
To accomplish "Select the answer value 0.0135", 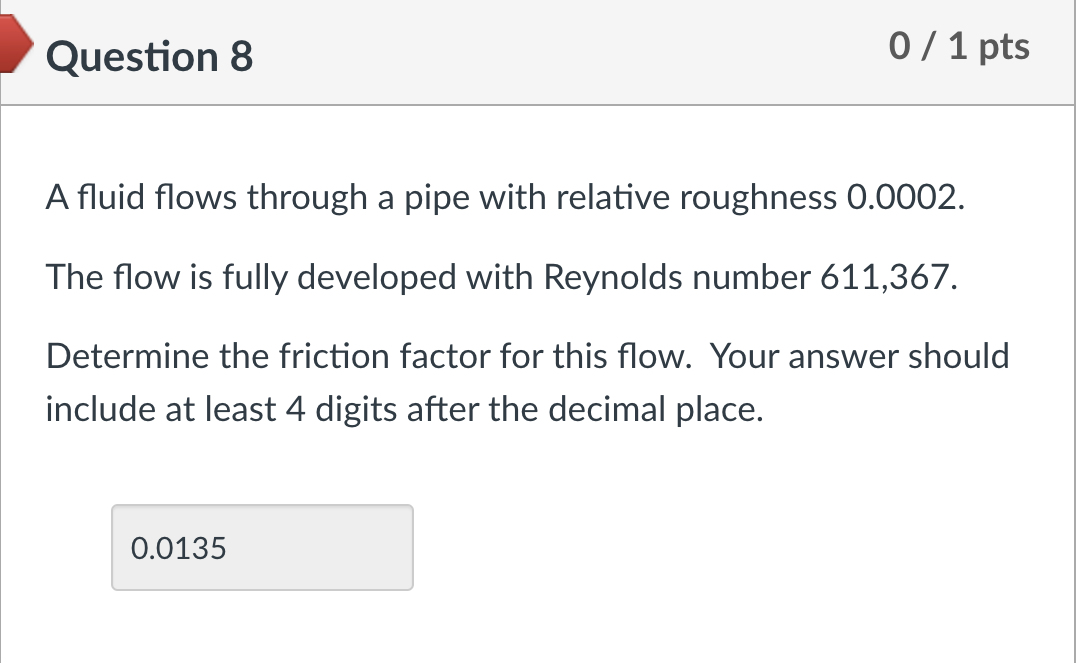I will tap(177, 548).
